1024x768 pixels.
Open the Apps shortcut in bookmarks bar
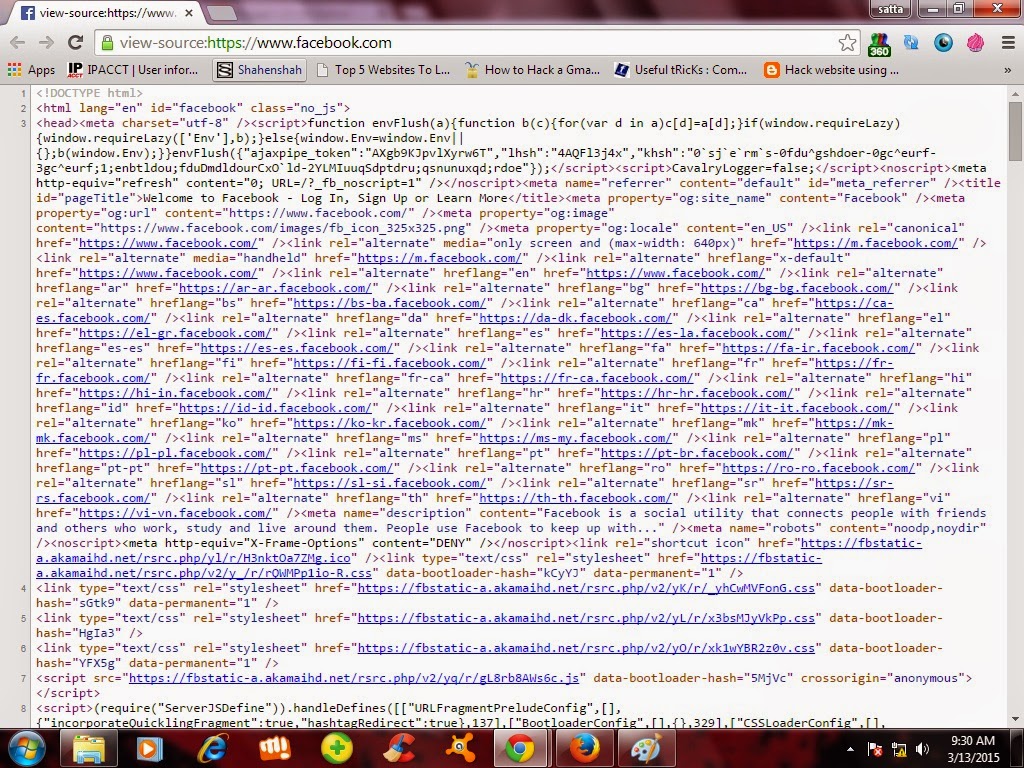(31, 70)
